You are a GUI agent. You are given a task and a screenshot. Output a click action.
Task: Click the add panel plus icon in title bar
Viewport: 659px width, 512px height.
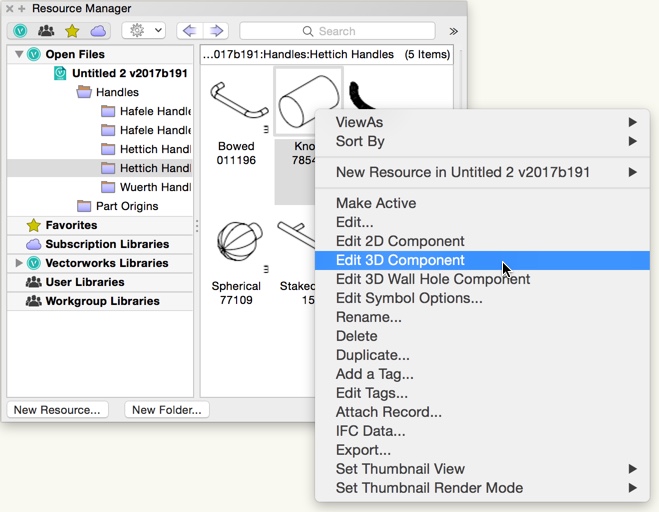coord(22,8)
